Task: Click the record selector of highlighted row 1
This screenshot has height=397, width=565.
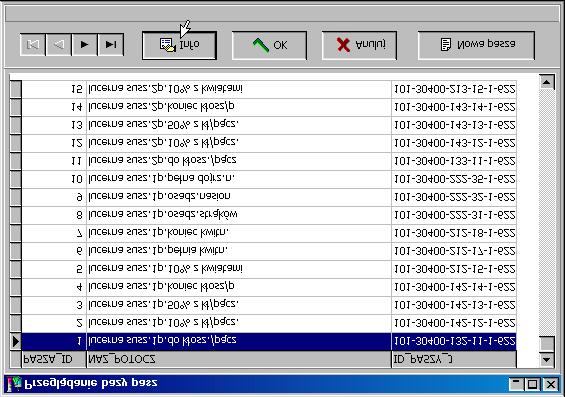Action: click(15, 341)
